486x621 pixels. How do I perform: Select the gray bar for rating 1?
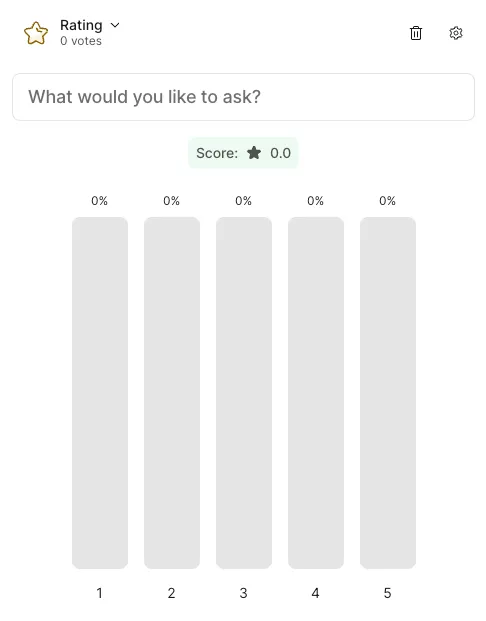point(100,393)
